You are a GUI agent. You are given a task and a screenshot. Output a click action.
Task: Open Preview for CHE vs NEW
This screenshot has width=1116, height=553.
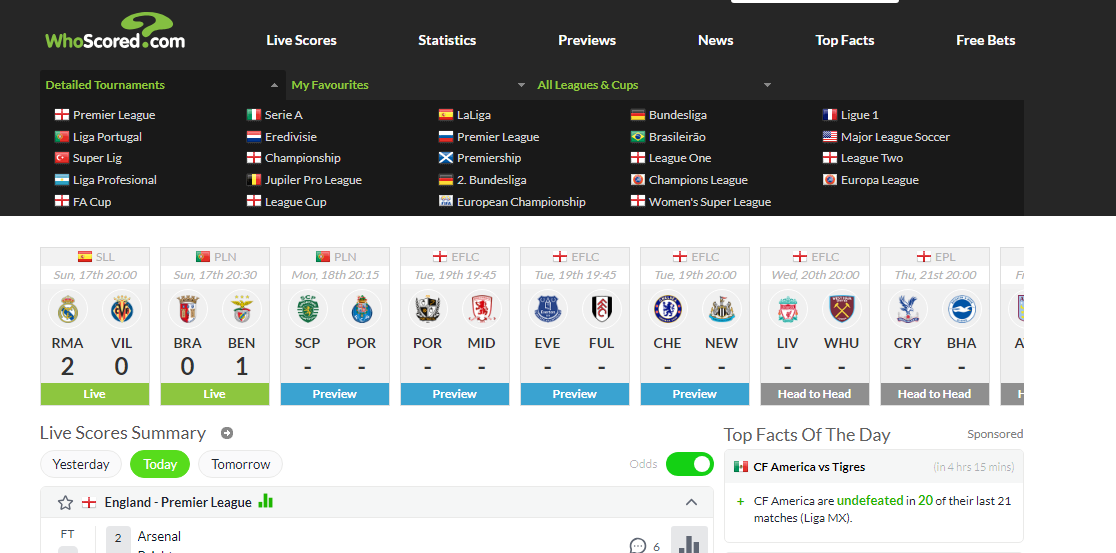(x=695, y=394)
